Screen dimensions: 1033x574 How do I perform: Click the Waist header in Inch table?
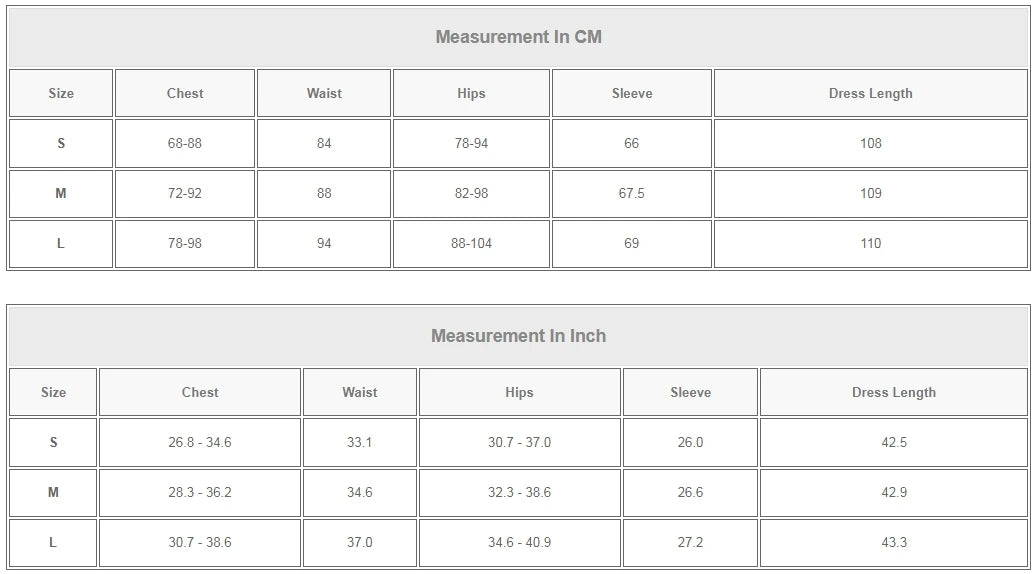point(360,392)
